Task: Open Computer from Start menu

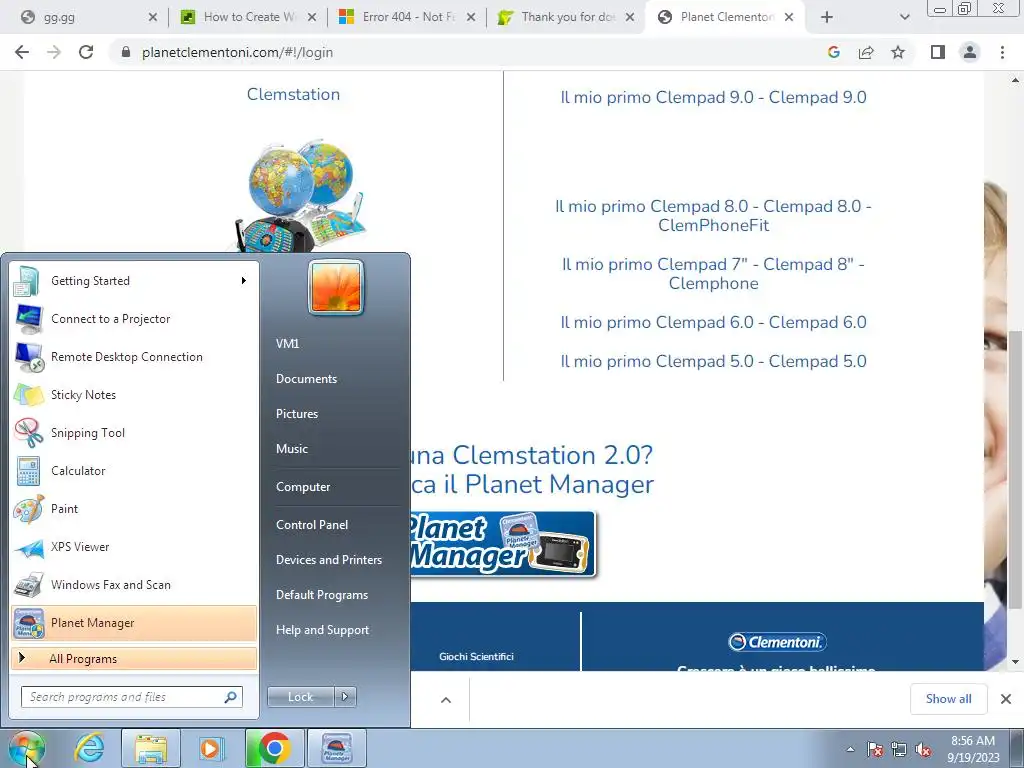Action: pyautogui.click(x=303, y=487)
